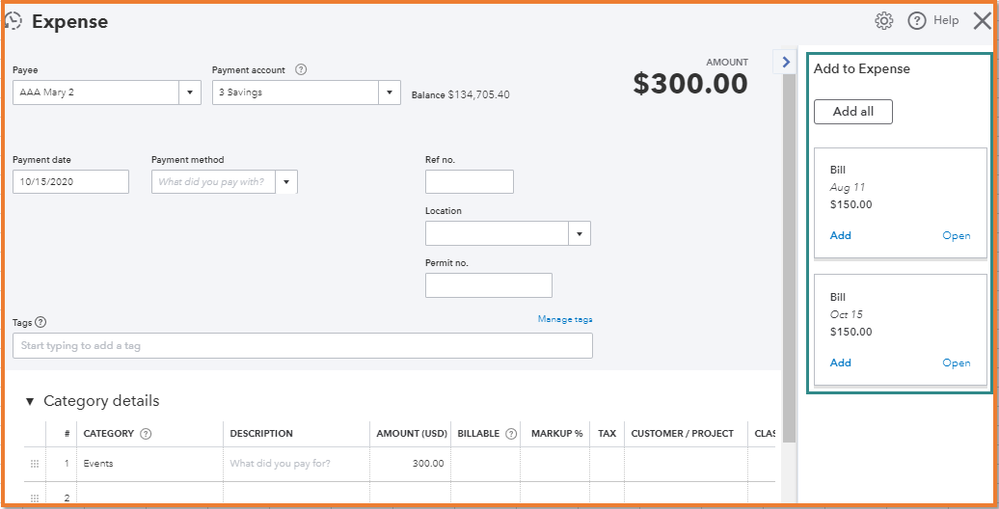Screen dimensions: 999x509
Task: Expand the Payment method dropdown
Action: tap(287, 182)
